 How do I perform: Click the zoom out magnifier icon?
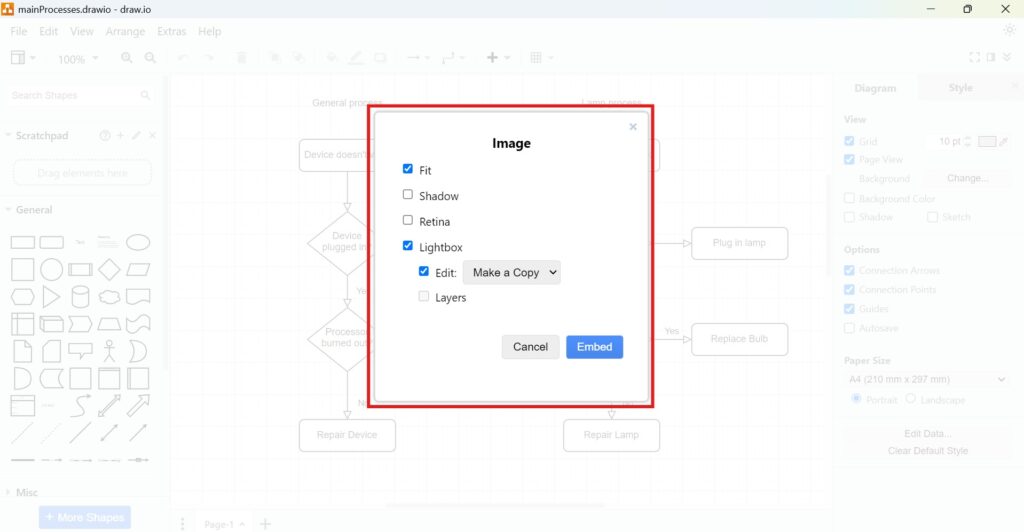pyautogui.click(x=150, y=58)
